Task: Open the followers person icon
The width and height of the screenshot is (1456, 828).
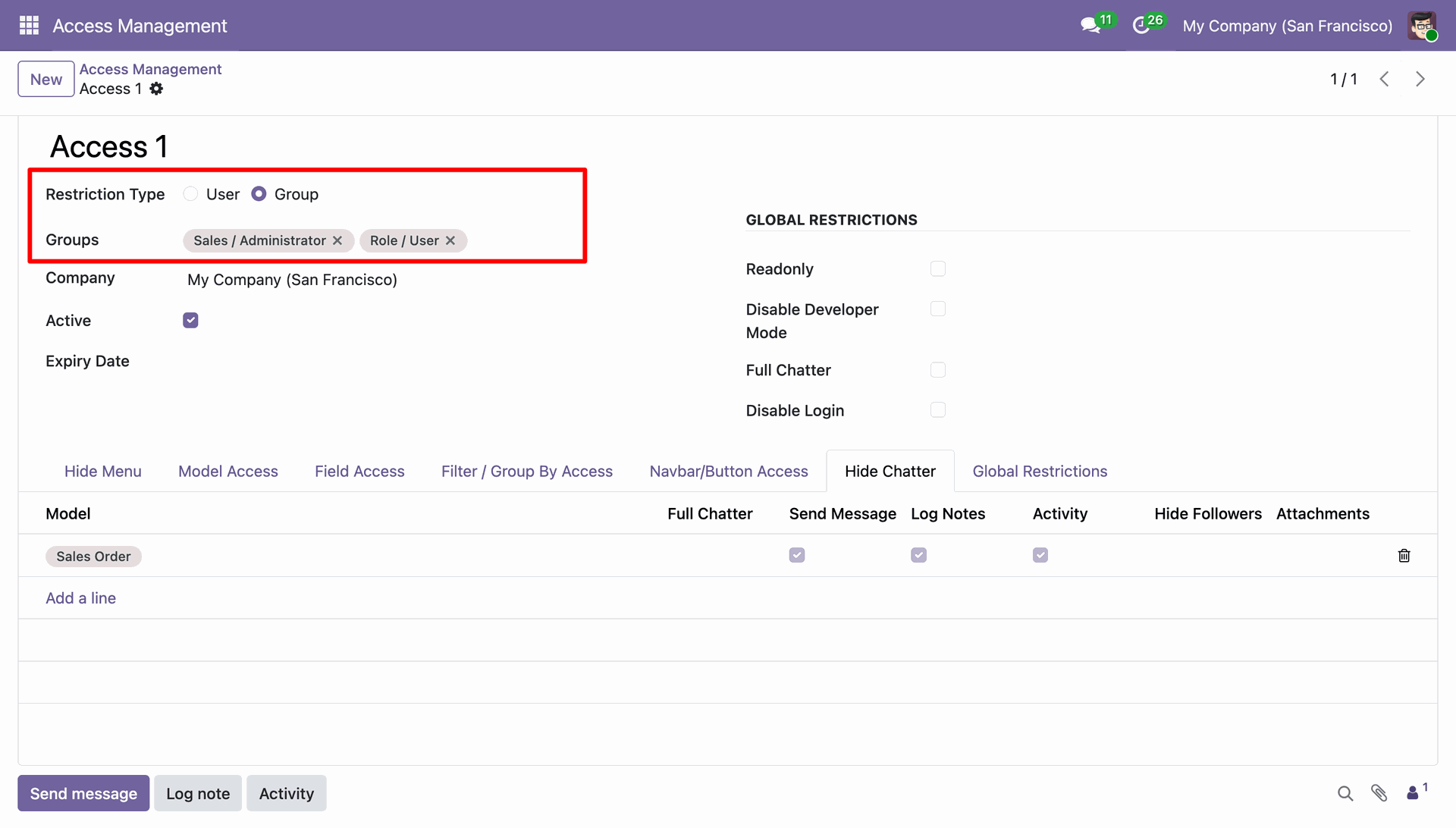Action: [1413, 793]
